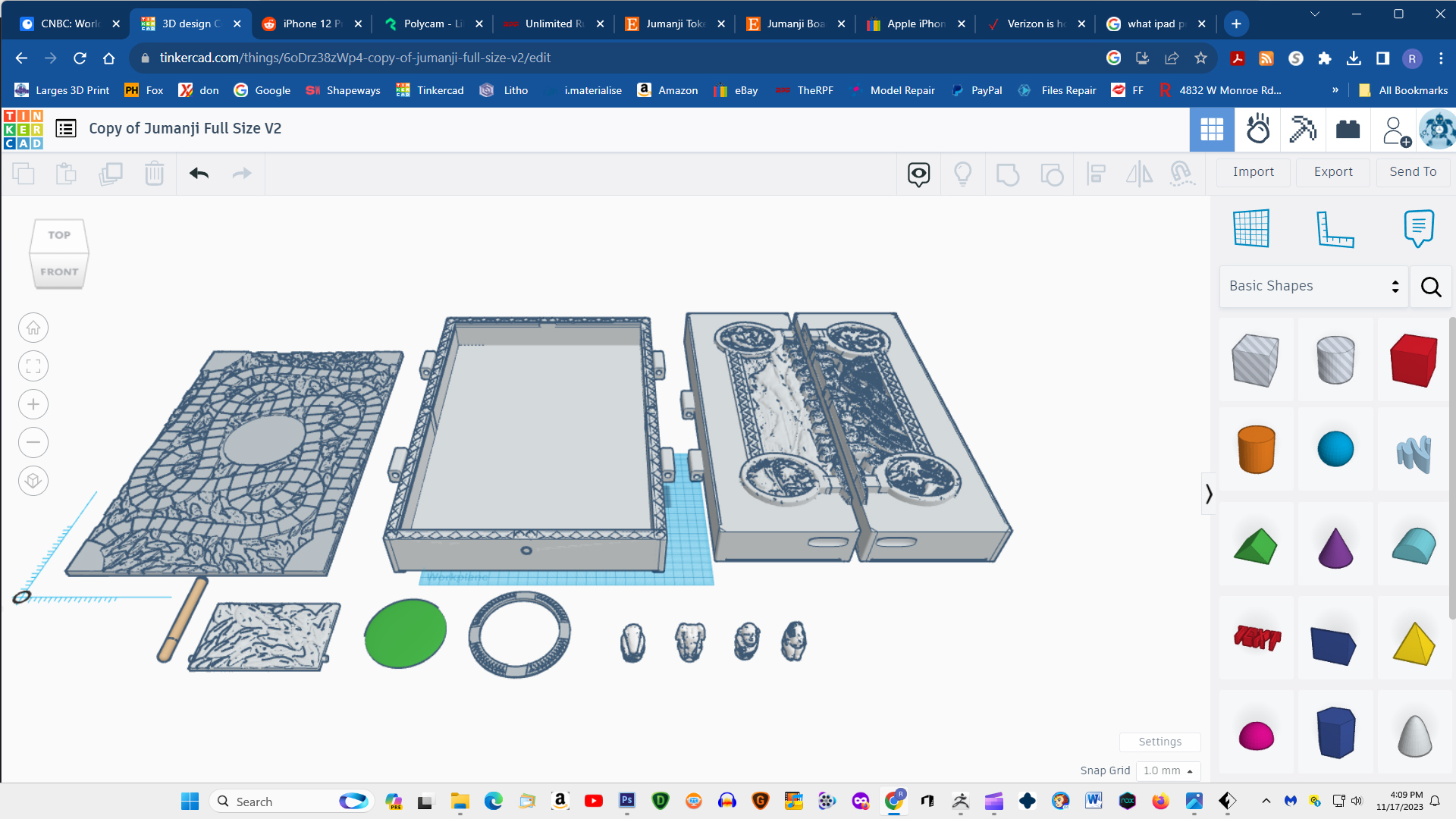Viewport: 1456px width, 819px height.
Task: Collapse the shapes panel chevron
Action: 1209,494
